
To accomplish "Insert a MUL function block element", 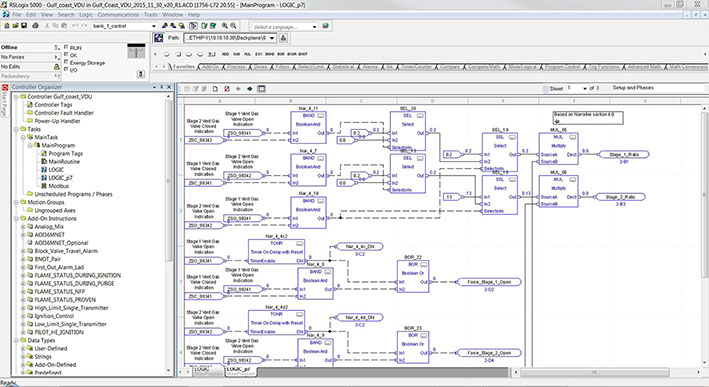I will tap(248, 54).
